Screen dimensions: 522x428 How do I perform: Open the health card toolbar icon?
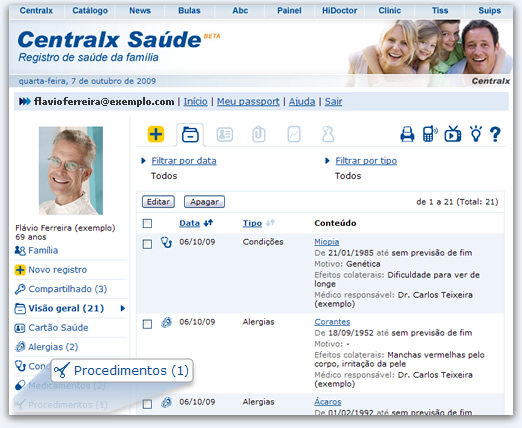tap(225, 135)
